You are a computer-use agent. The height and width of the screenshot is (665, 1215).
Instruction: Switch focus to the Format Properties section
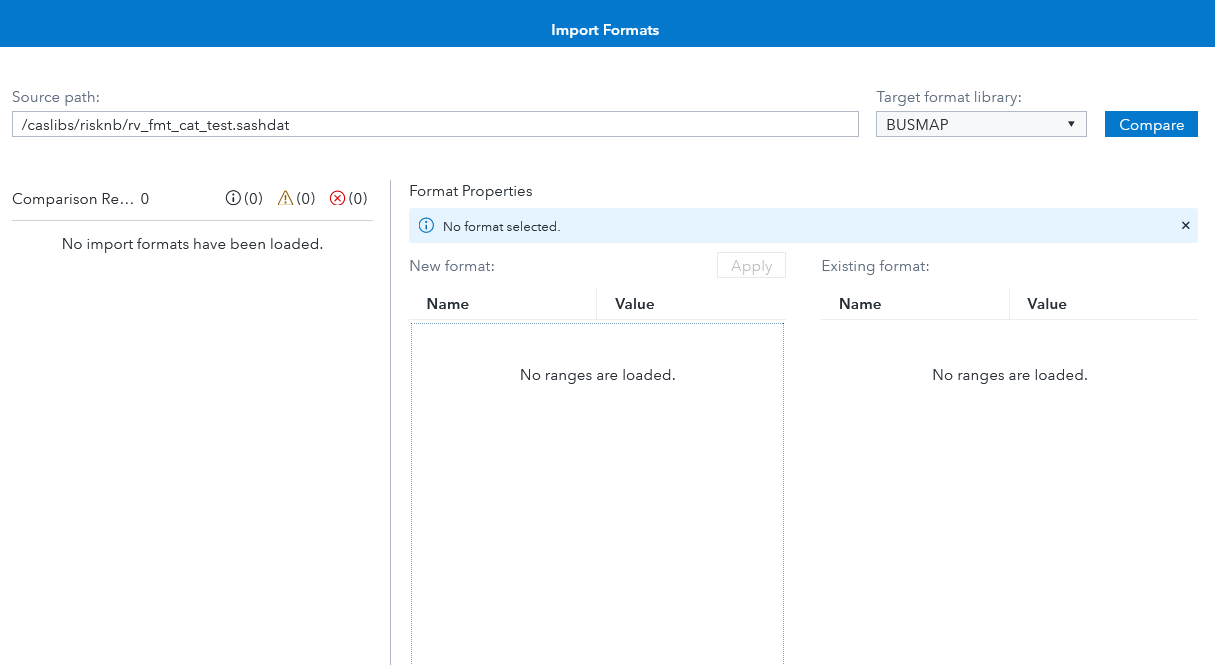(471, 191)
